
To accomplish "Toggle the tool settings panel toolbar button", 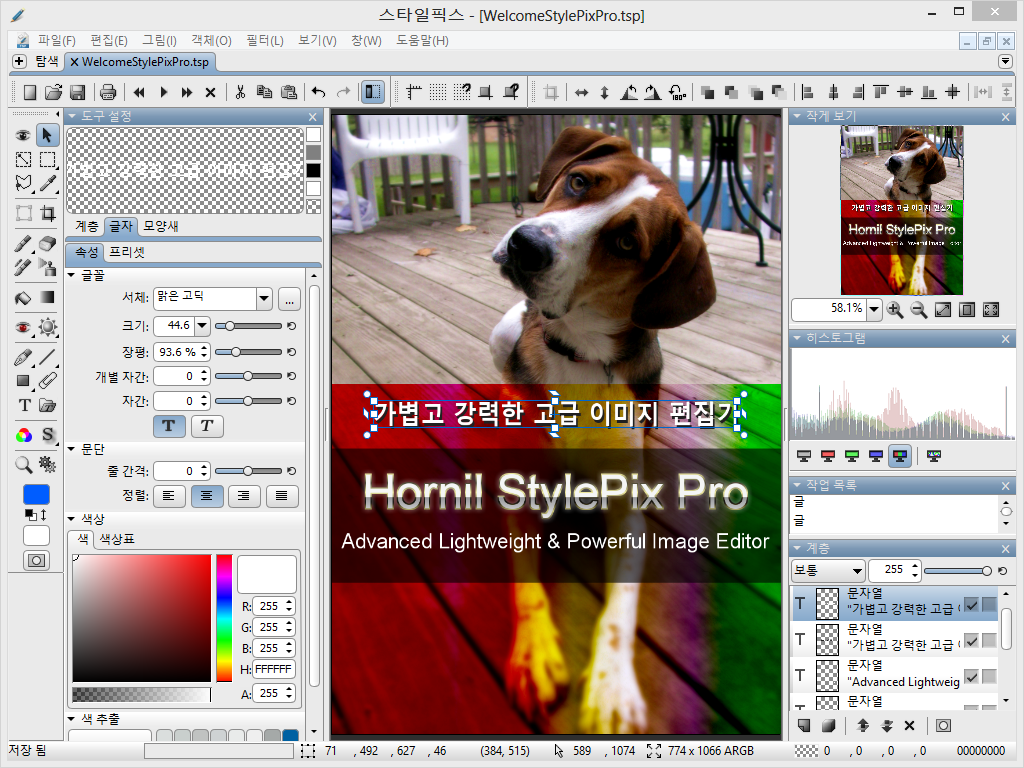I will 373,92.
